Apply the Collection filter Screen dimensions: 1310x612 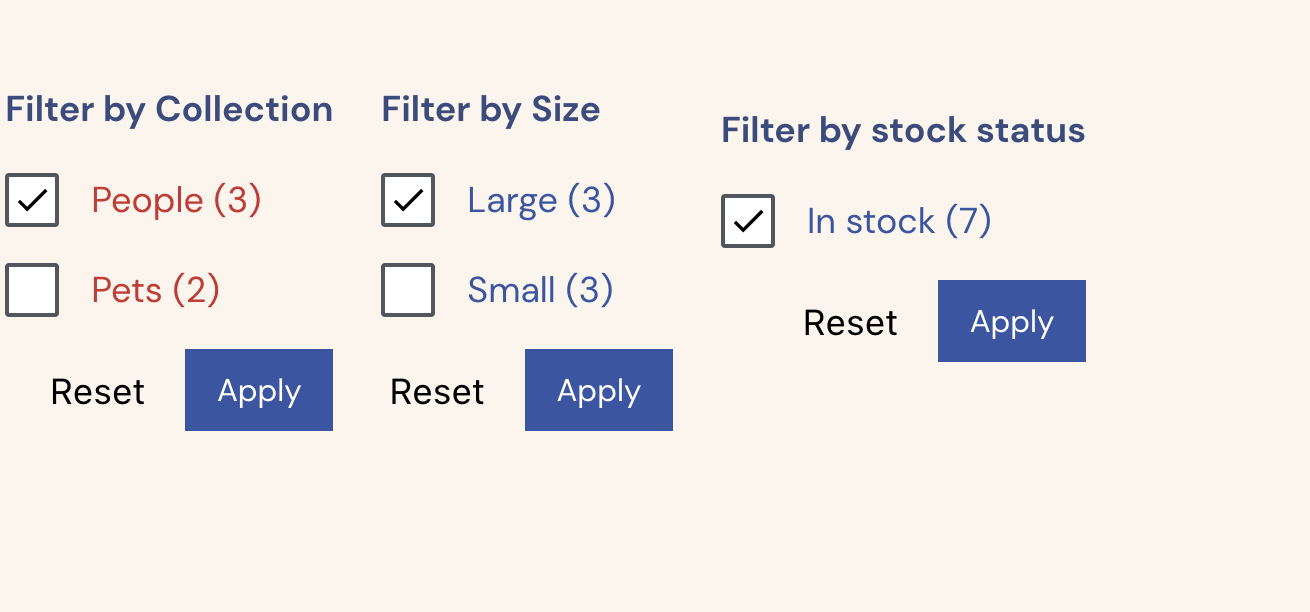pos(258,390)
